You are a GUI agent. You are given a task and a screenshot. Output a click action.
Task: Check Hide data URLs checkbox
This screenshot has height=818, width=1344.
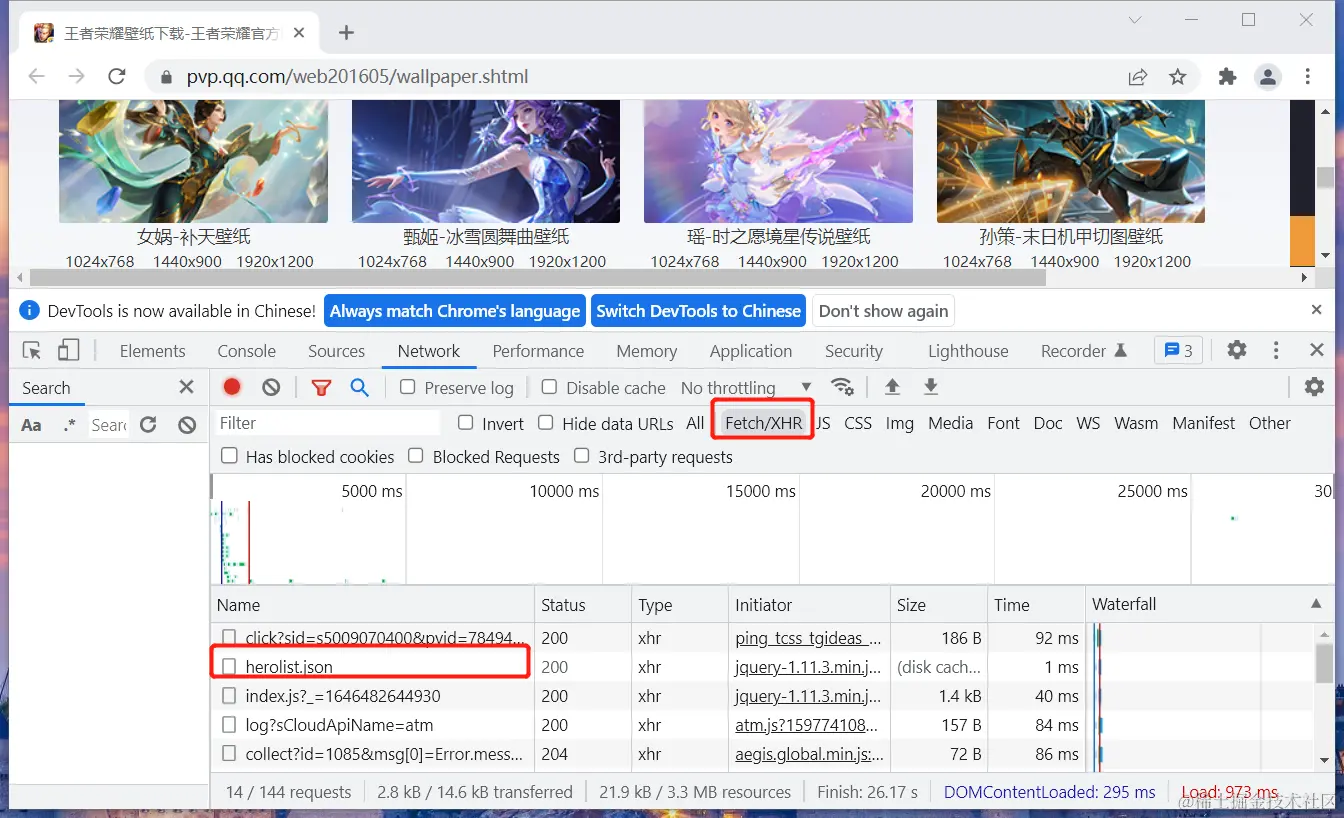(545, 423)
